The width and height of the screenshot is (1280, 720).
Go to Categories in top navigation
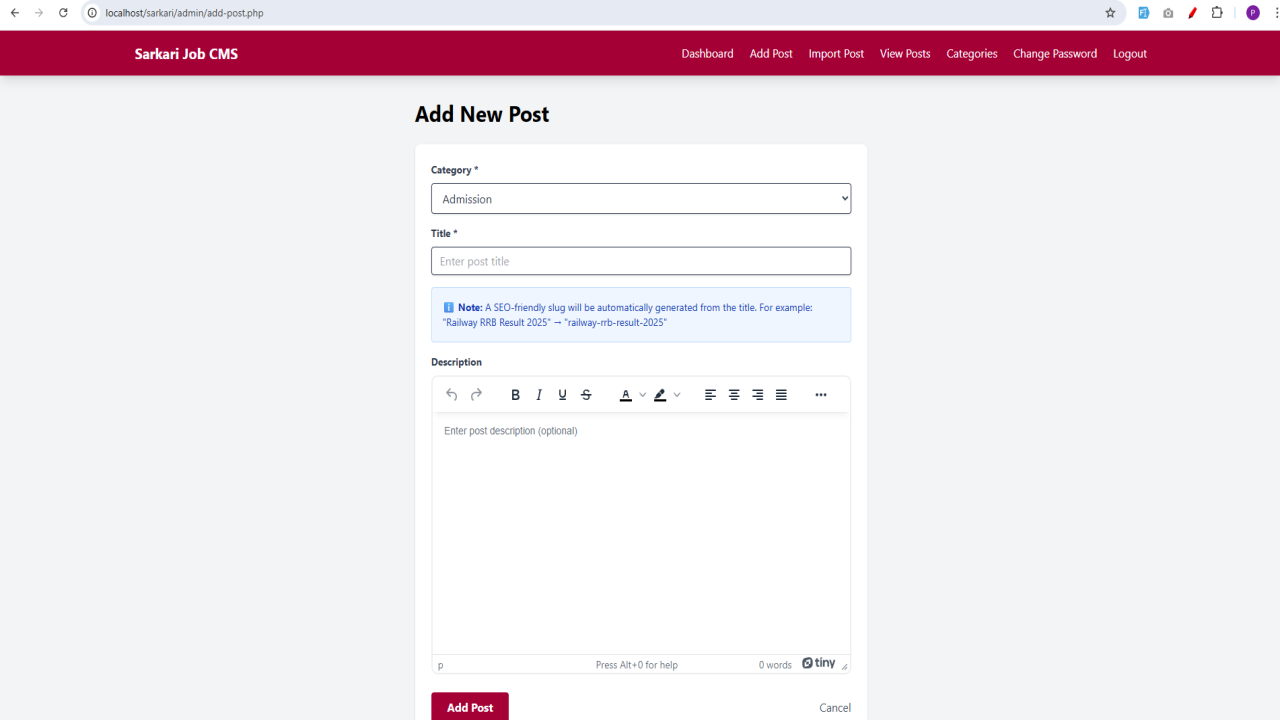[972, 54]
